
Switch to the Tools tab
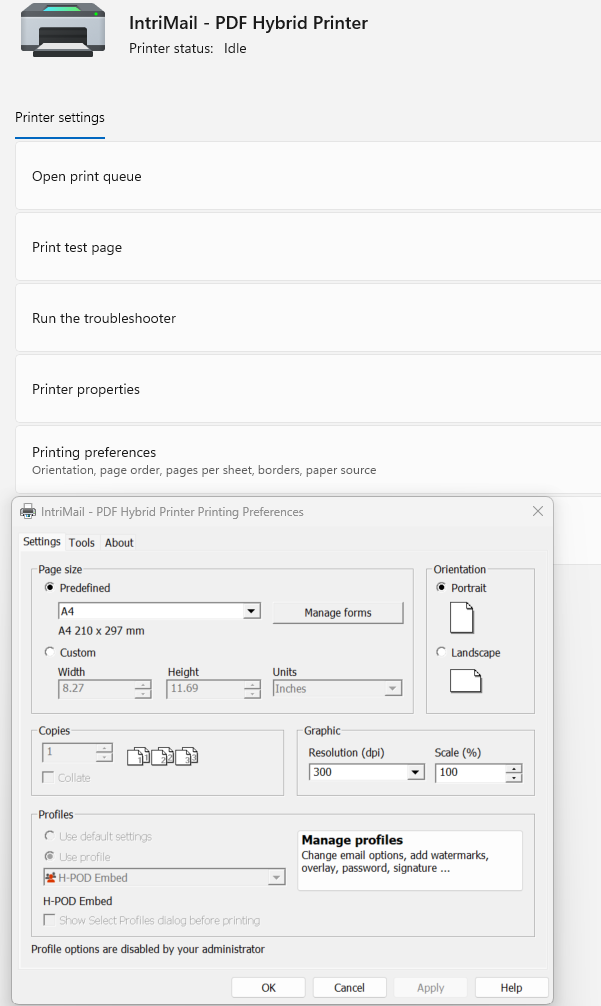coord(81,543)
